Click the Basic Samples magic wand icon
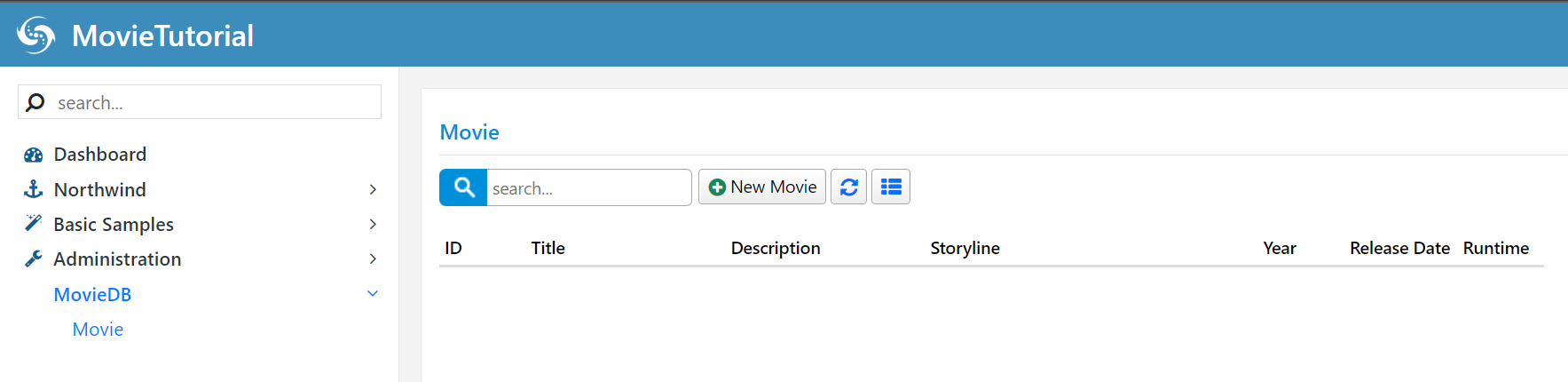 coord(34,224)
